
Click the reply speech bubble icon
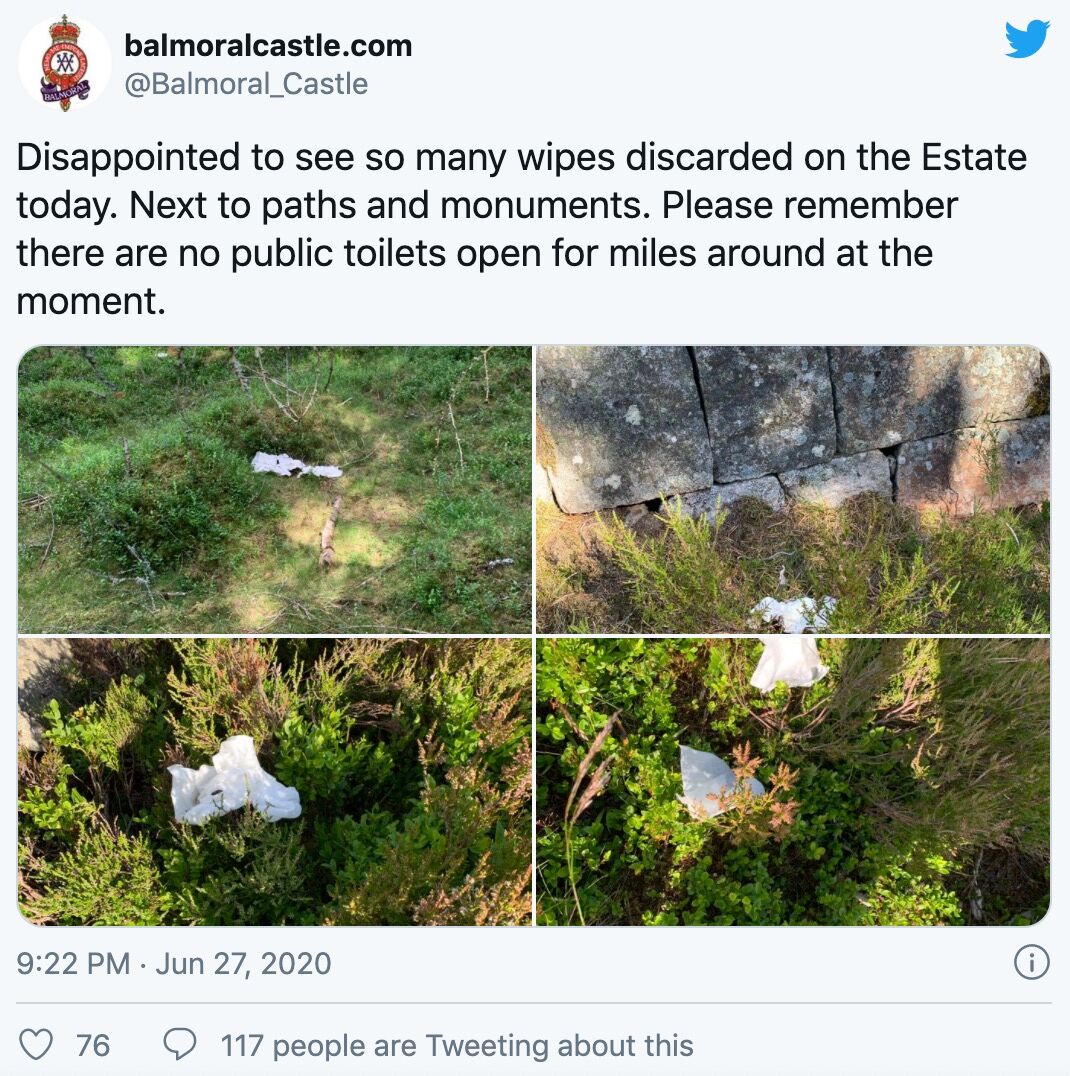(180, 1044)
